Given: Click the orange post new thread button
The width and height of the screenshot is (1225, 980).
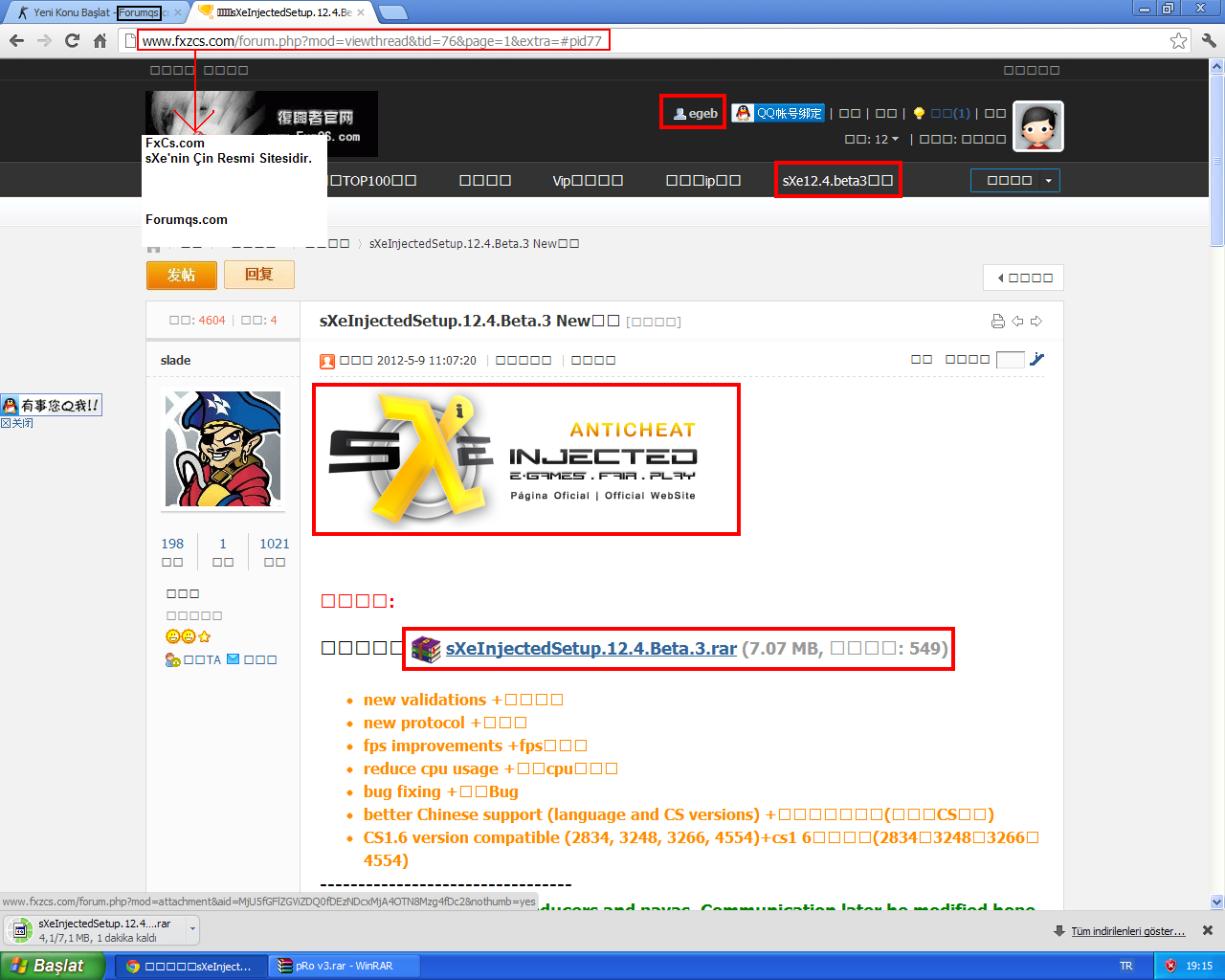Looking at the screenshot, I should [182, 275].
